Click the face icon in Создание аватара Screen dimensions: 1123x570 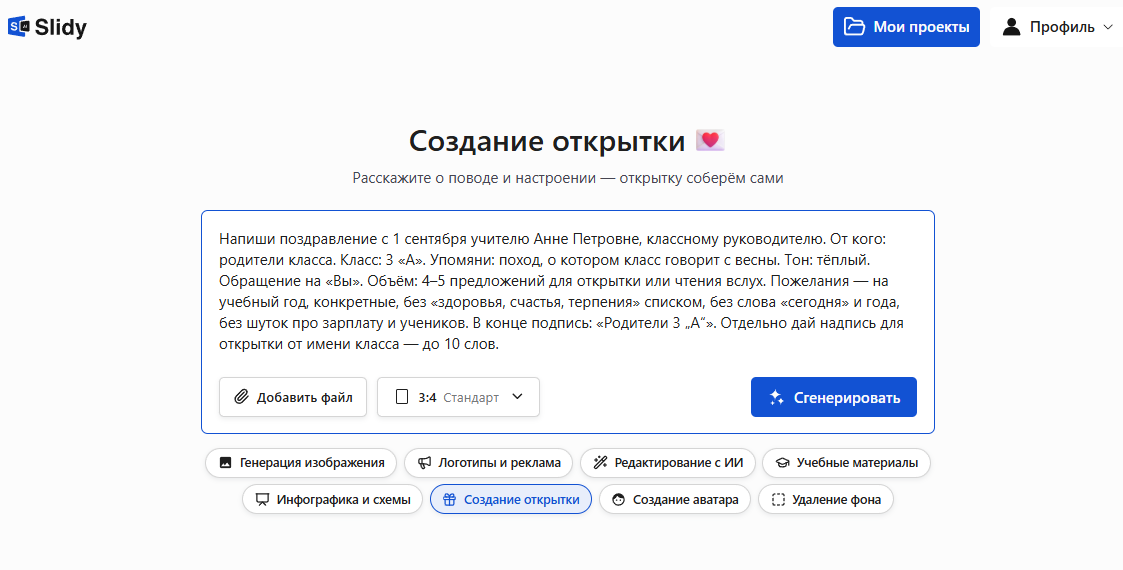(x=619, y=499)
